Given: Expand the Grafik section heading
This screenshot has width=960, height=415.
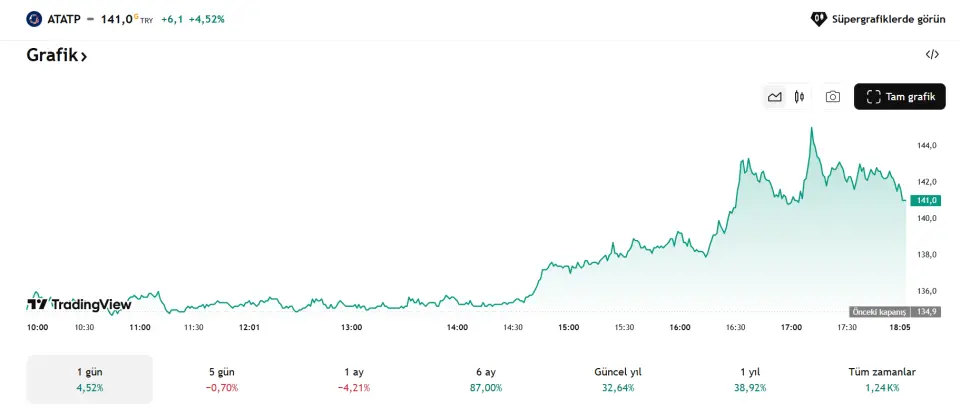Looking at the screenshot, I should tap(57, 56).
